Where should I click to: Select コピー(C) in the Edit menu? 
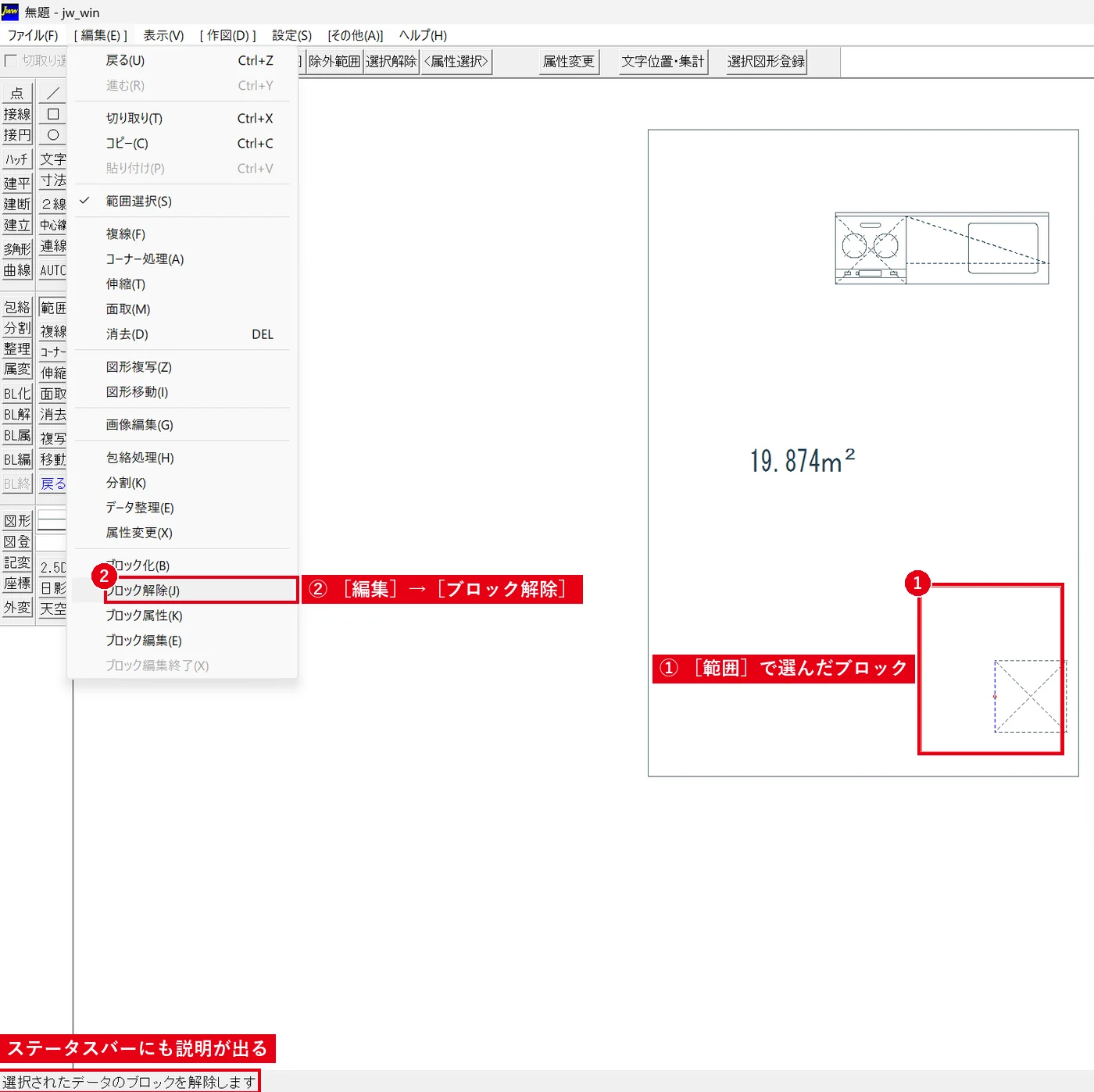click(x=182, y=144)
